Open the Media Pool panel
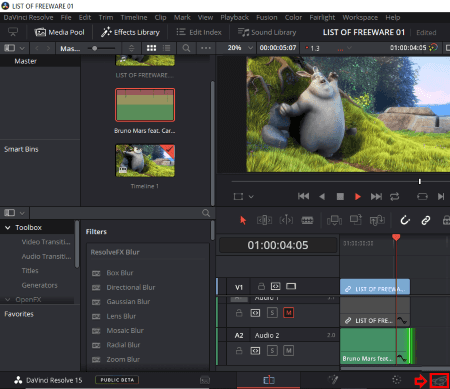The height and width of the screenshot is (389, 450). point(59,32)
